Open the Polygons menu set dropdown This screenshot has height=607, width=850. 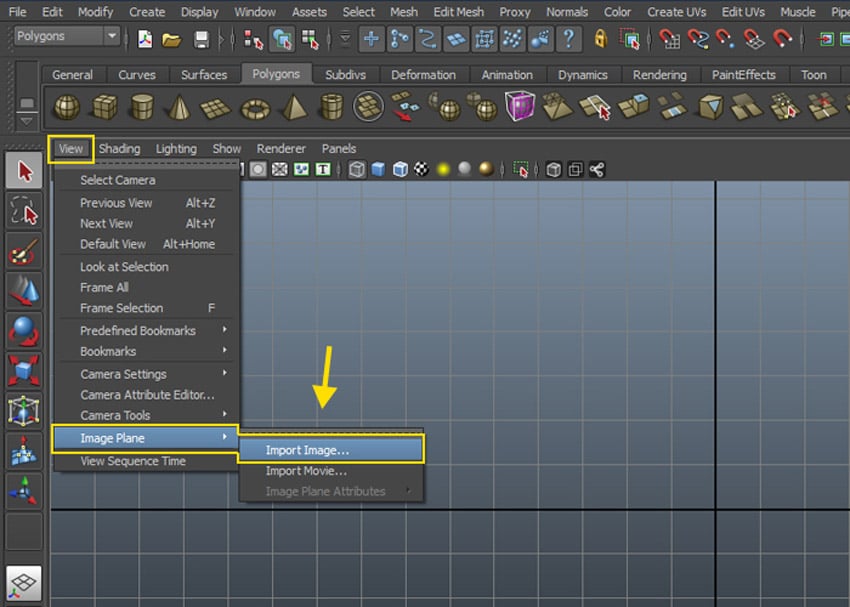(x=67, y=37)
